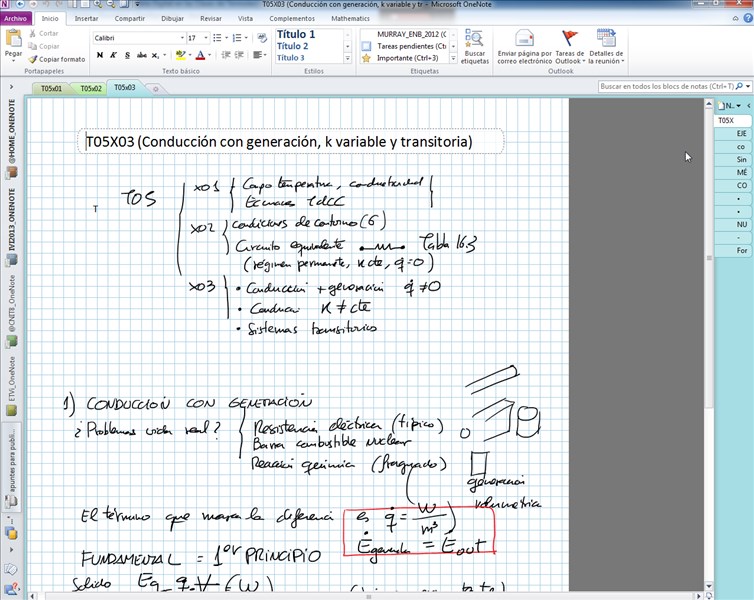Toggle the Tareas pendientes tag checkbox
Screen dimensions: 754x600
tap(366, 46)
